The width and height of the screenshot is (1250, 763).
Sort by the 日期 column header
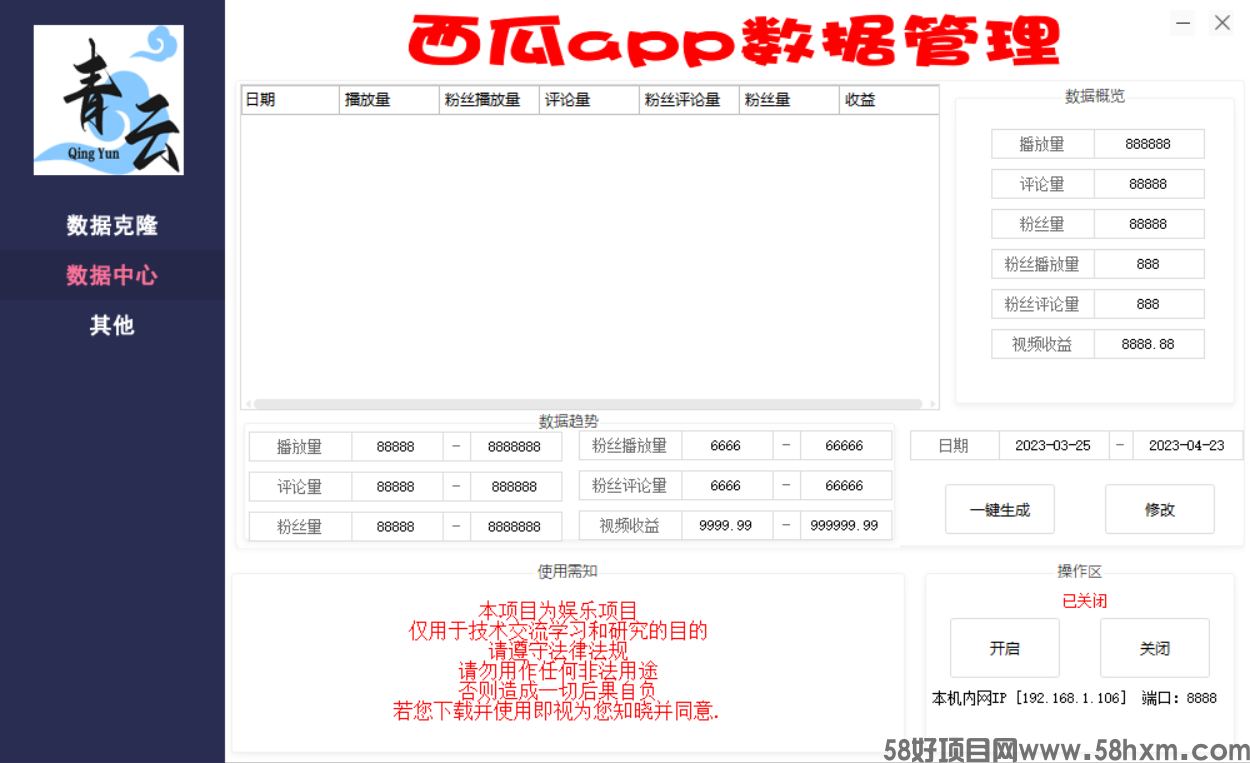click(290, 100)
